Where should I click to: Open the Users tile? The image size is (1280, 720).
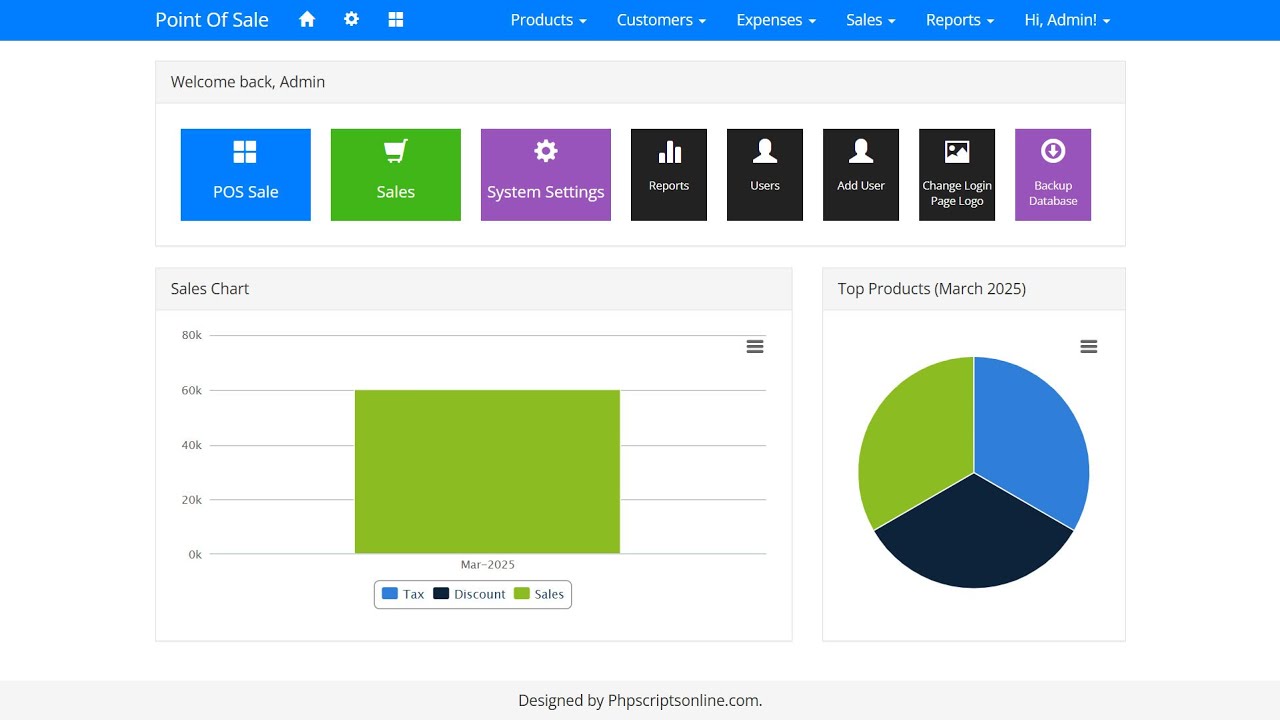point(765,175)
